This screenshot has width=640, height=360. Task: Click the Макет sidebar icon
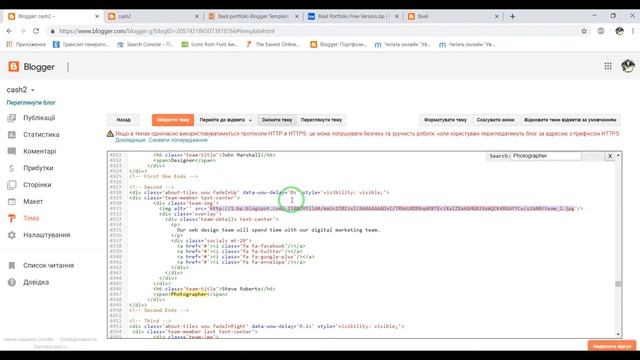pyautogui.click(x=12, y=201)
